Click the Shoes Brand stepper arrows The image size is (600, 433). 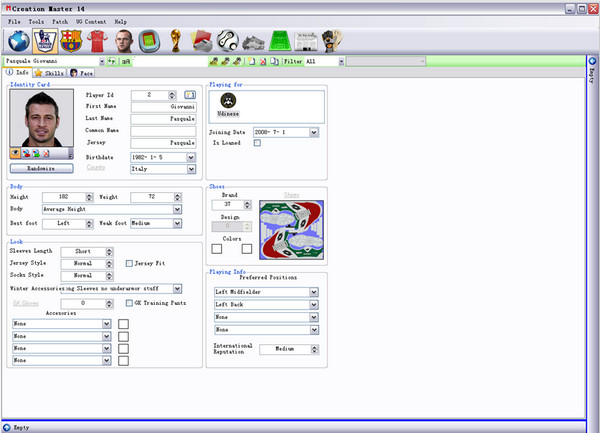[248, 205]
